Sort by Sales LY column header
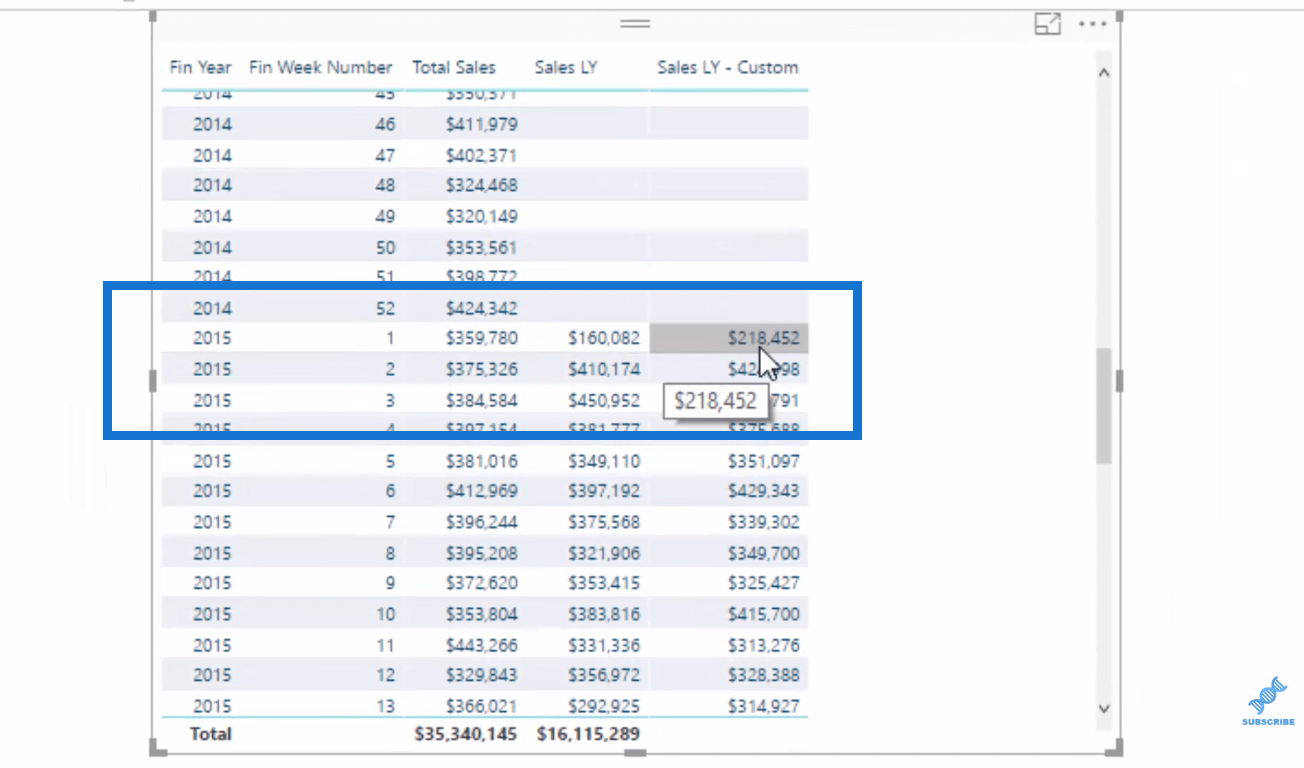 566,67
